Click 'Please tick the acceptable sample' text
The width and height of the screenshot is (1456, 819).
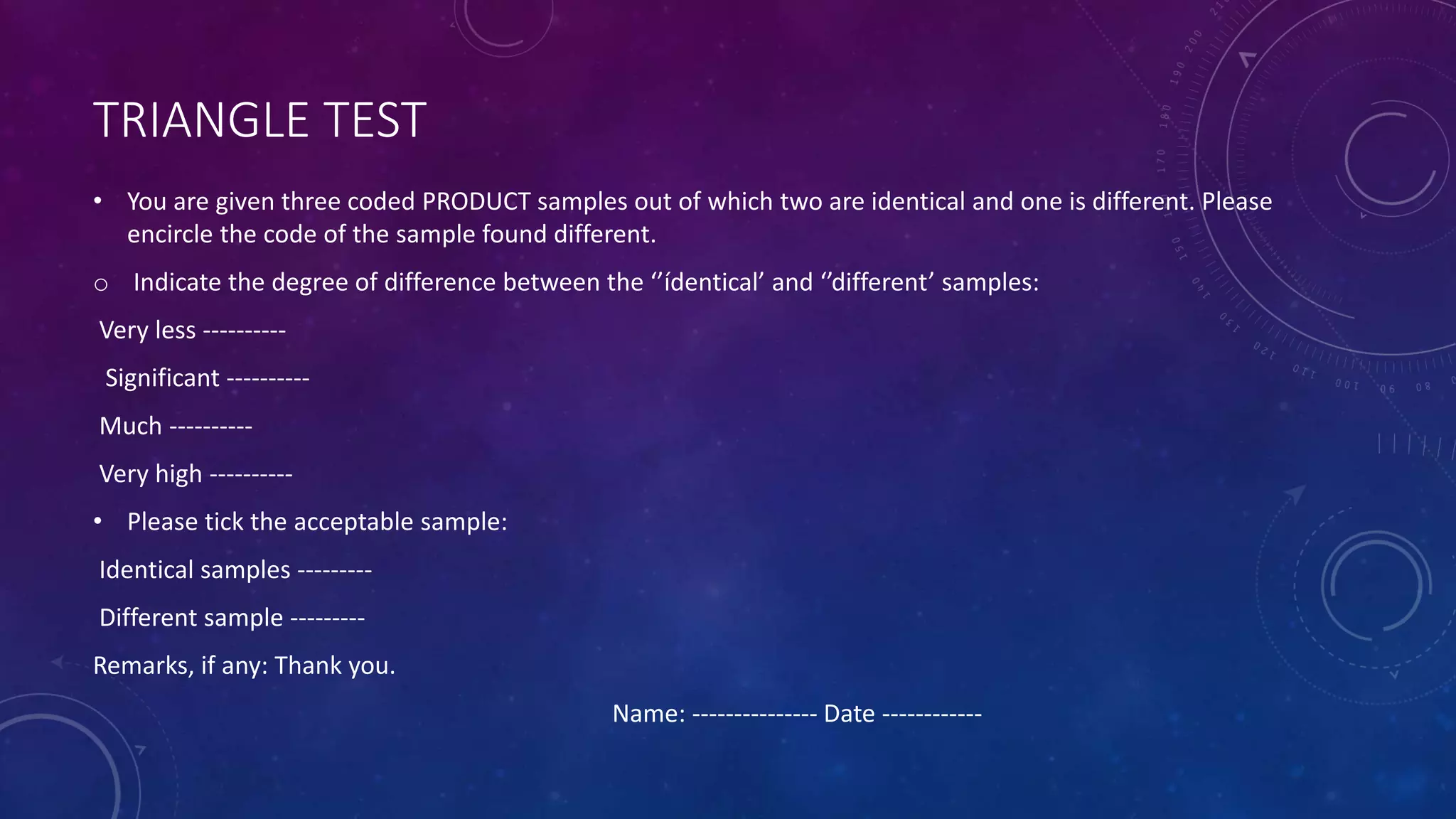click(317, 522)
